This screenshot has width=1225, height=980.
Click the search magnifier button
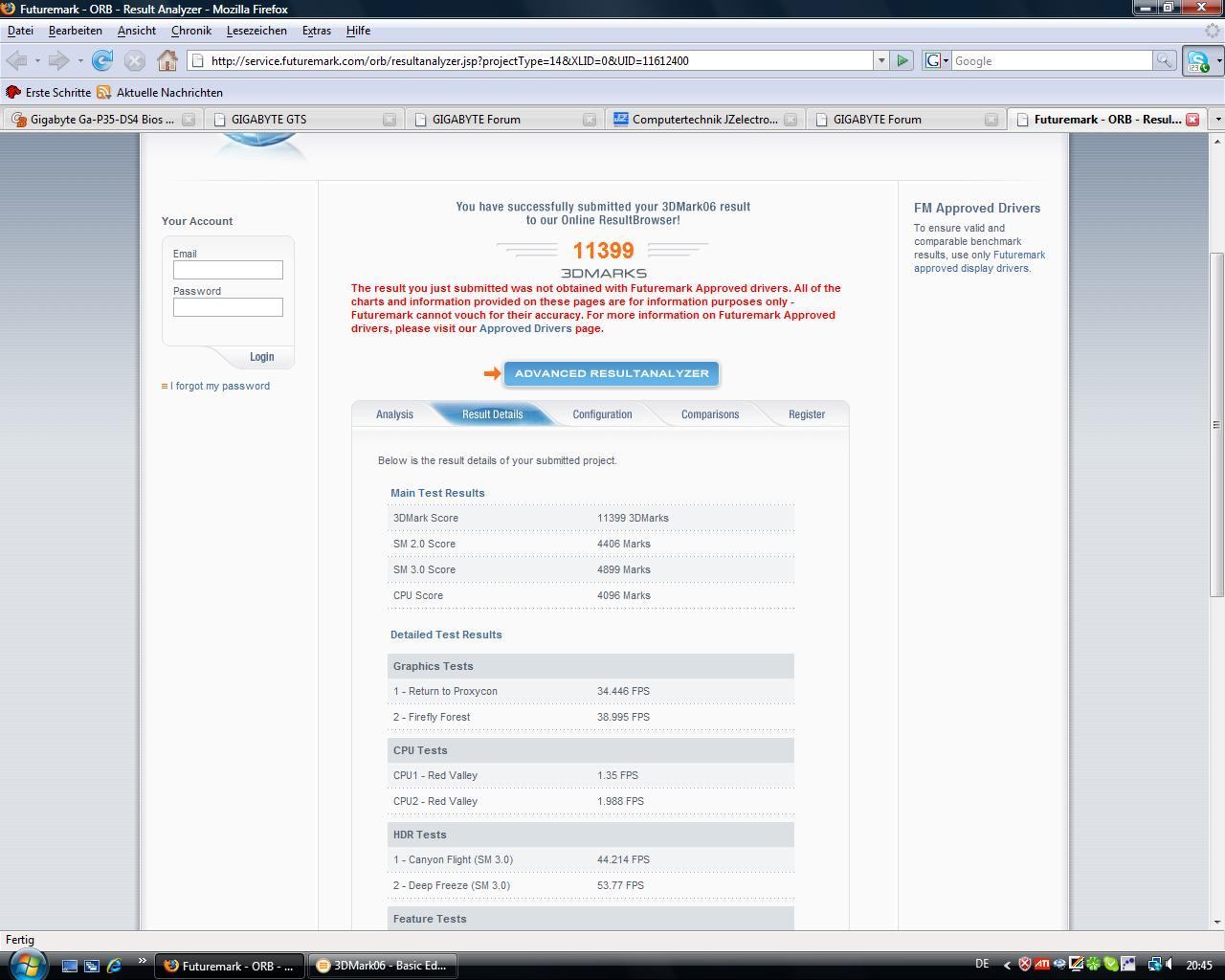[1164, 60]
